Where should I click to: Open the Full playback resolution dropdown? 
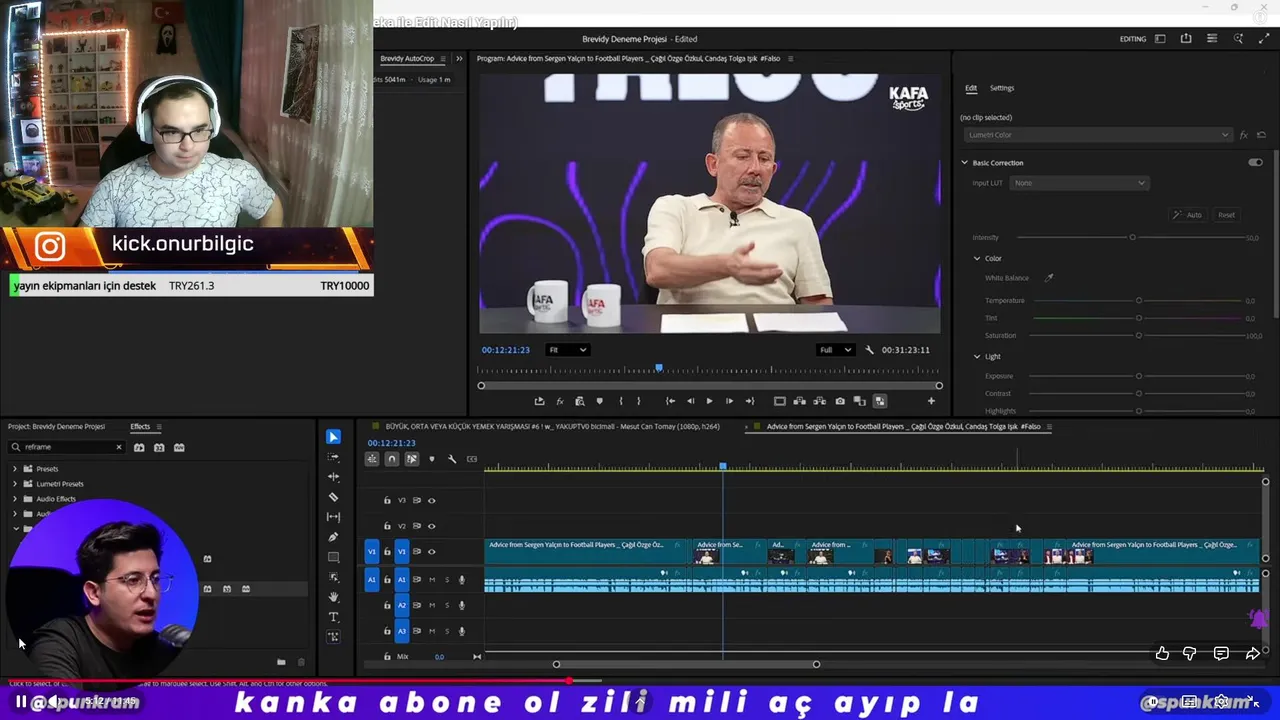[835, 350]
